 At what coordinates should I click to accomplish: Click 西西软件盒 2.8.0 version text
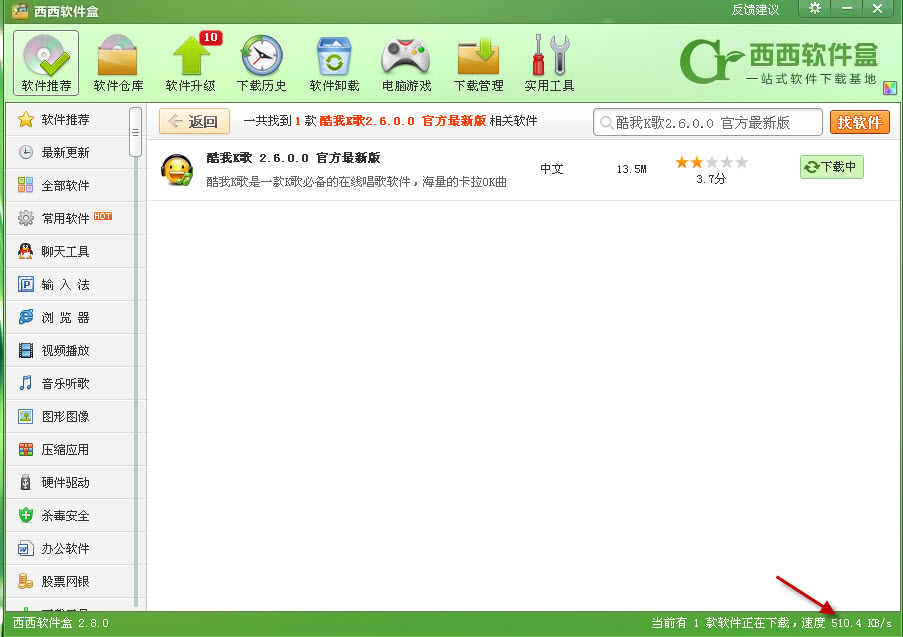60,623
